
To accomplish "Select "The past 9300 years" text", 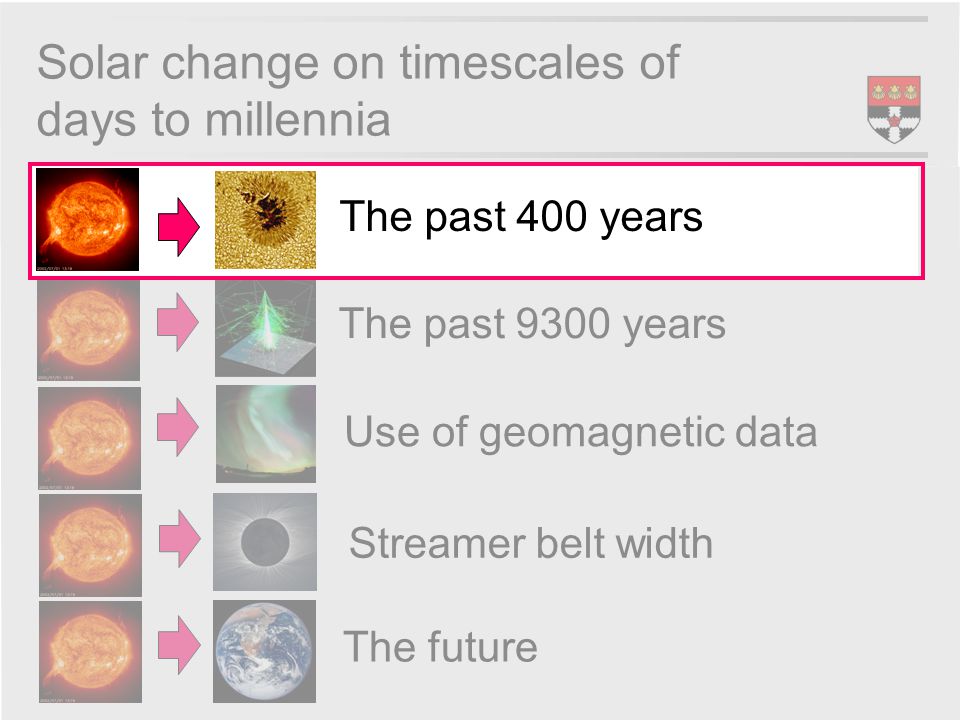I will click(x=532, y=324).
